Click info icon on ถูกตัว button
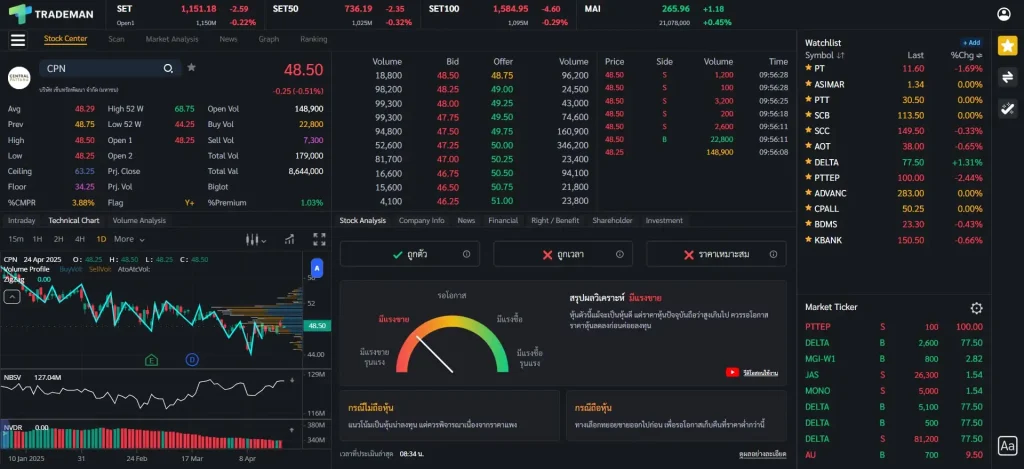This screenshot has height=469, width=1024. [466, 254]
